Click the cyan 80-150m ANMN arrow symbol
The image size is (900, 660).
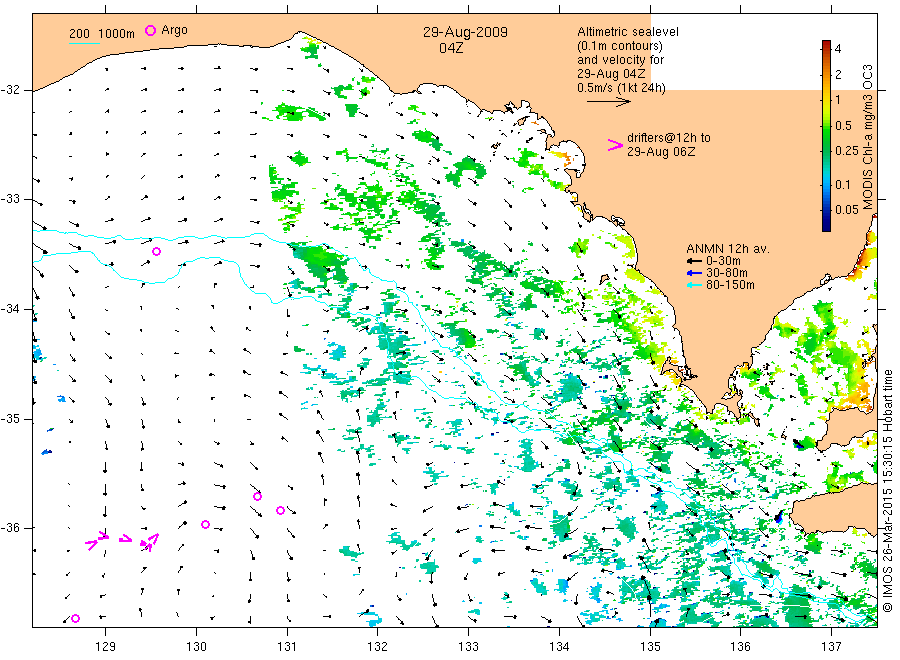695,285
